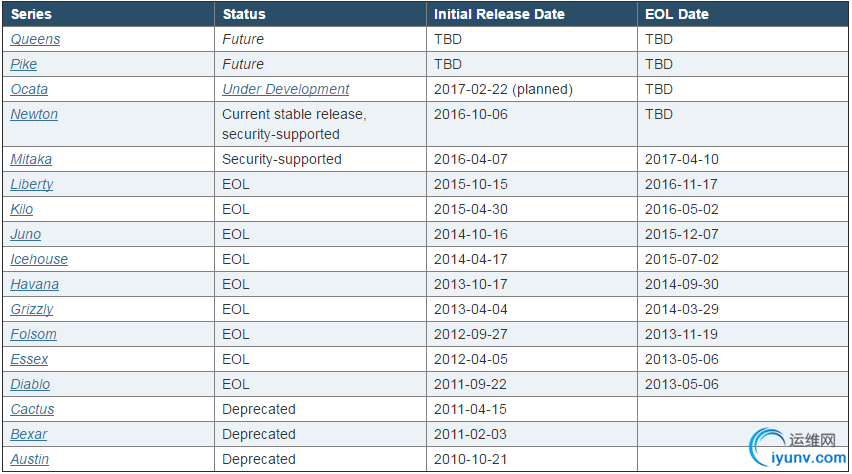Screen dimensions: 852x474
Task: Open the Juno series link
Action: pyautogui.click(x=26, y=234)
